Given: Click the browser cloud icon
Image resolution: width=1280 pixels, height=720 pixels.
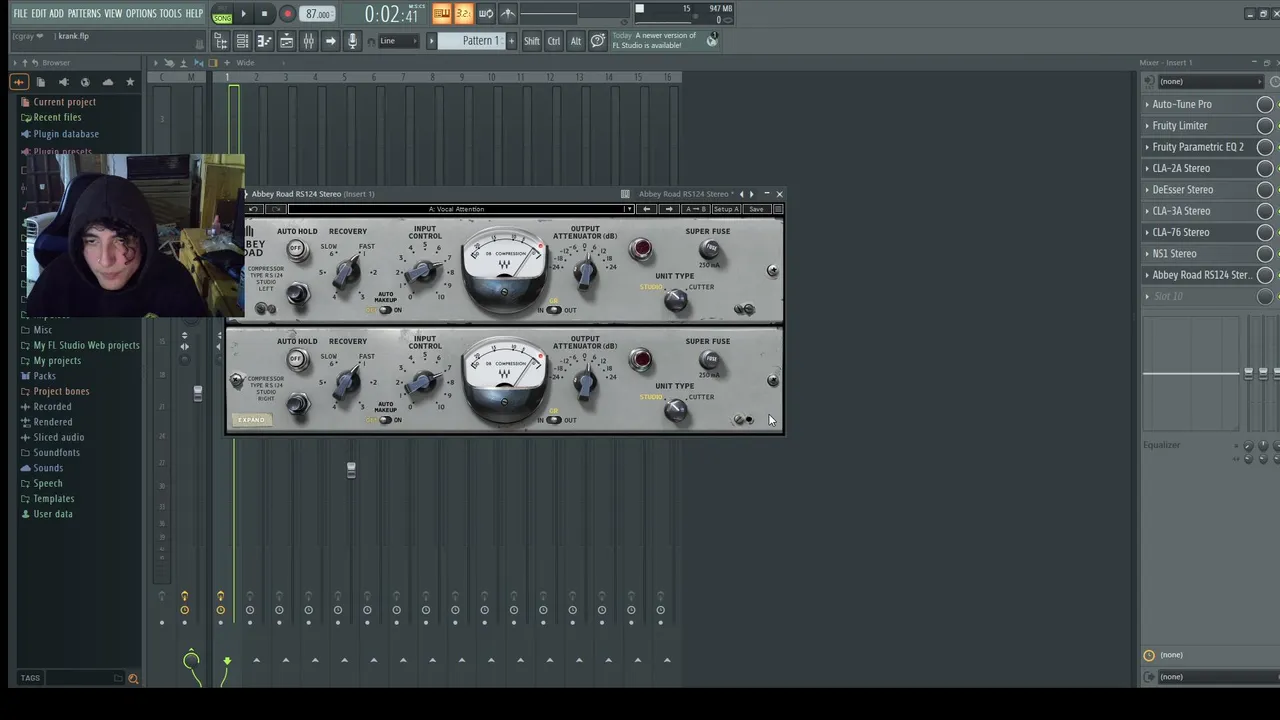Looking at the screenshot, I should (x=108, y=82).
